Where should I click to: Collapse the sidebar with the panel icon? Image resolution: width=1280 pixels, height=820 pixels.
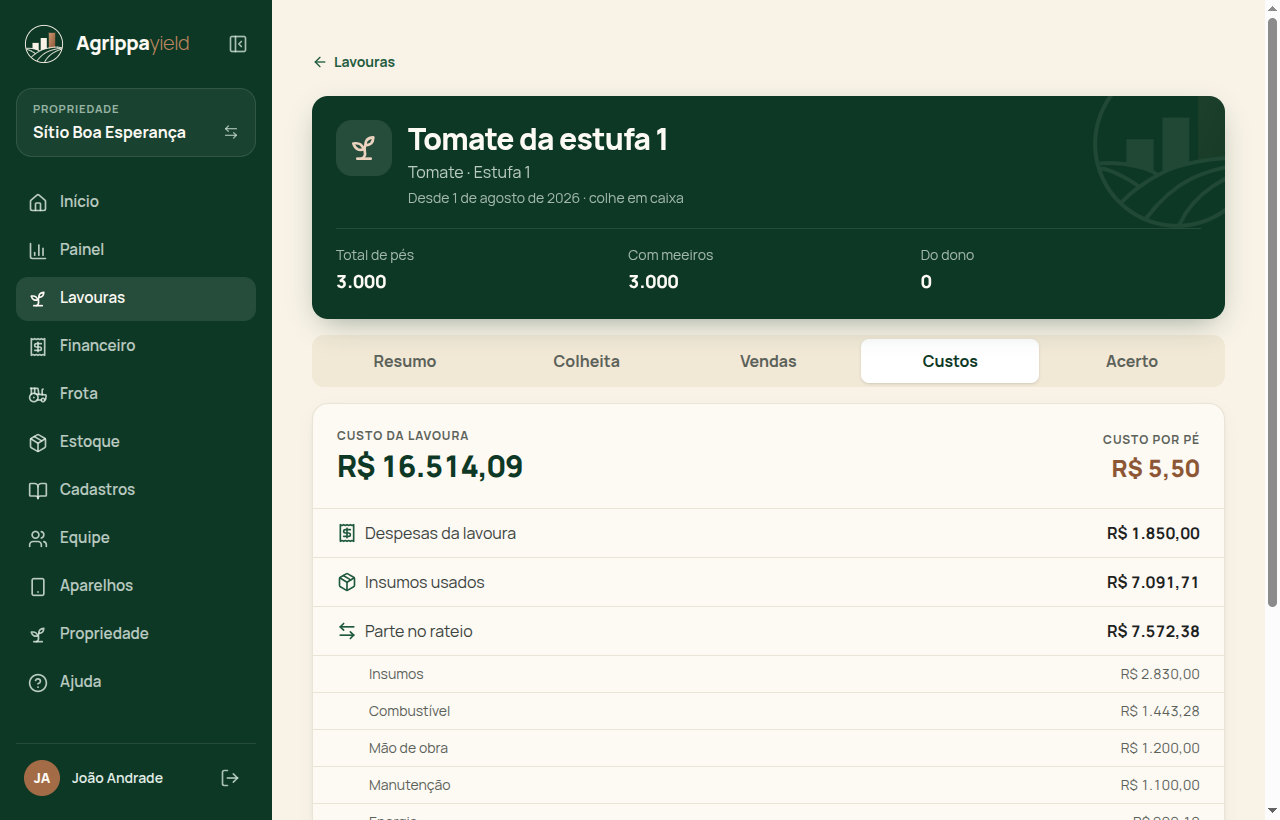238,44
